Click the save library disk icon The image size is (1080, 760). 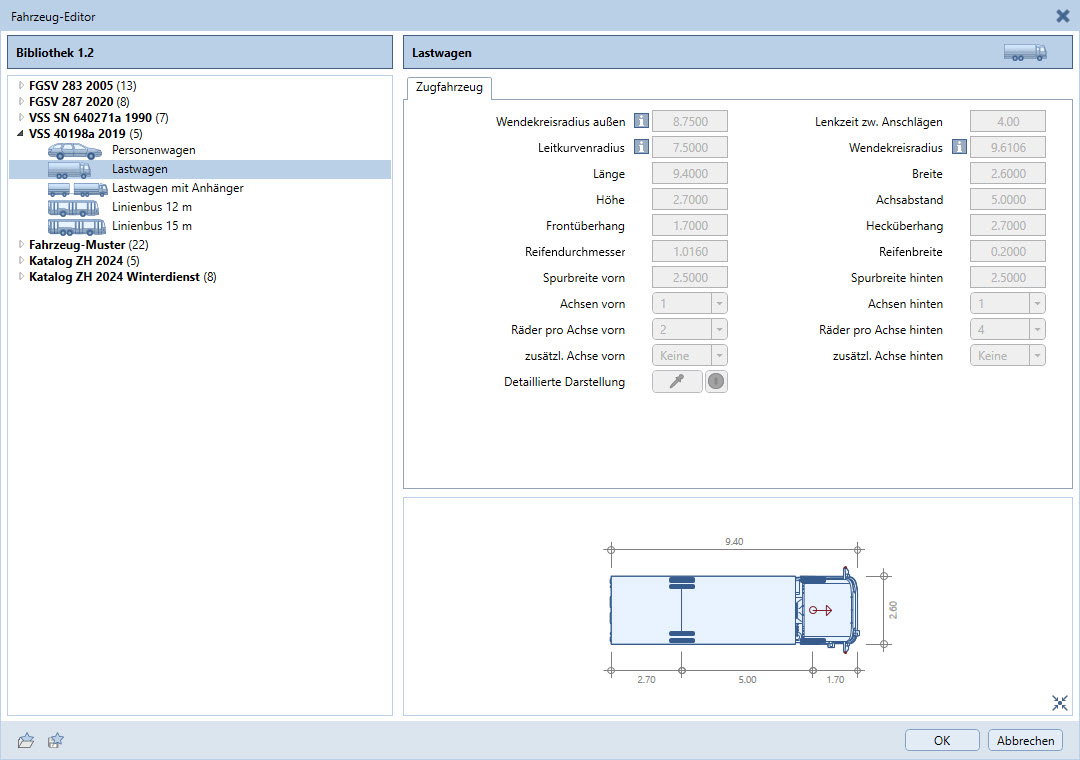[x=57, y=740]
